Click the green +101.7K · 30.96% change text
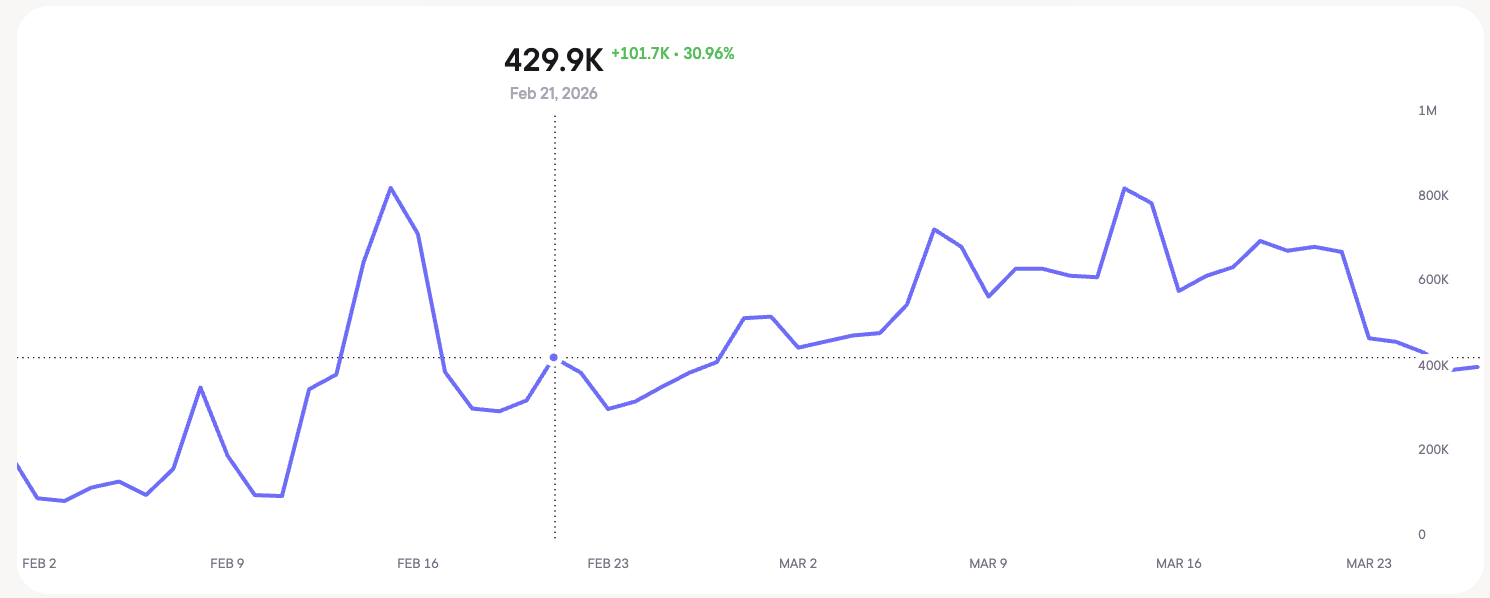This screenshot has height=598, width=1490. pyautogui.click(x=673, y=54)
